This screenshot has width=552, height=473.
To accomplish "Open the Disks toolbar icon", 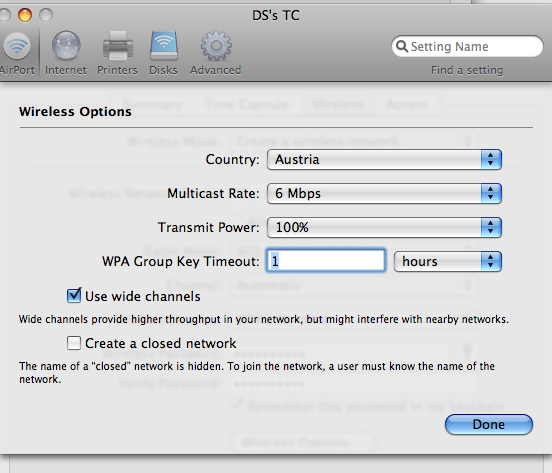I will pyautogui.click(x=164, y=46).
